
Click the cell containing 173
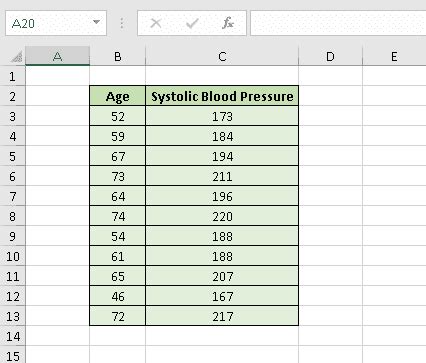point(222,116)
